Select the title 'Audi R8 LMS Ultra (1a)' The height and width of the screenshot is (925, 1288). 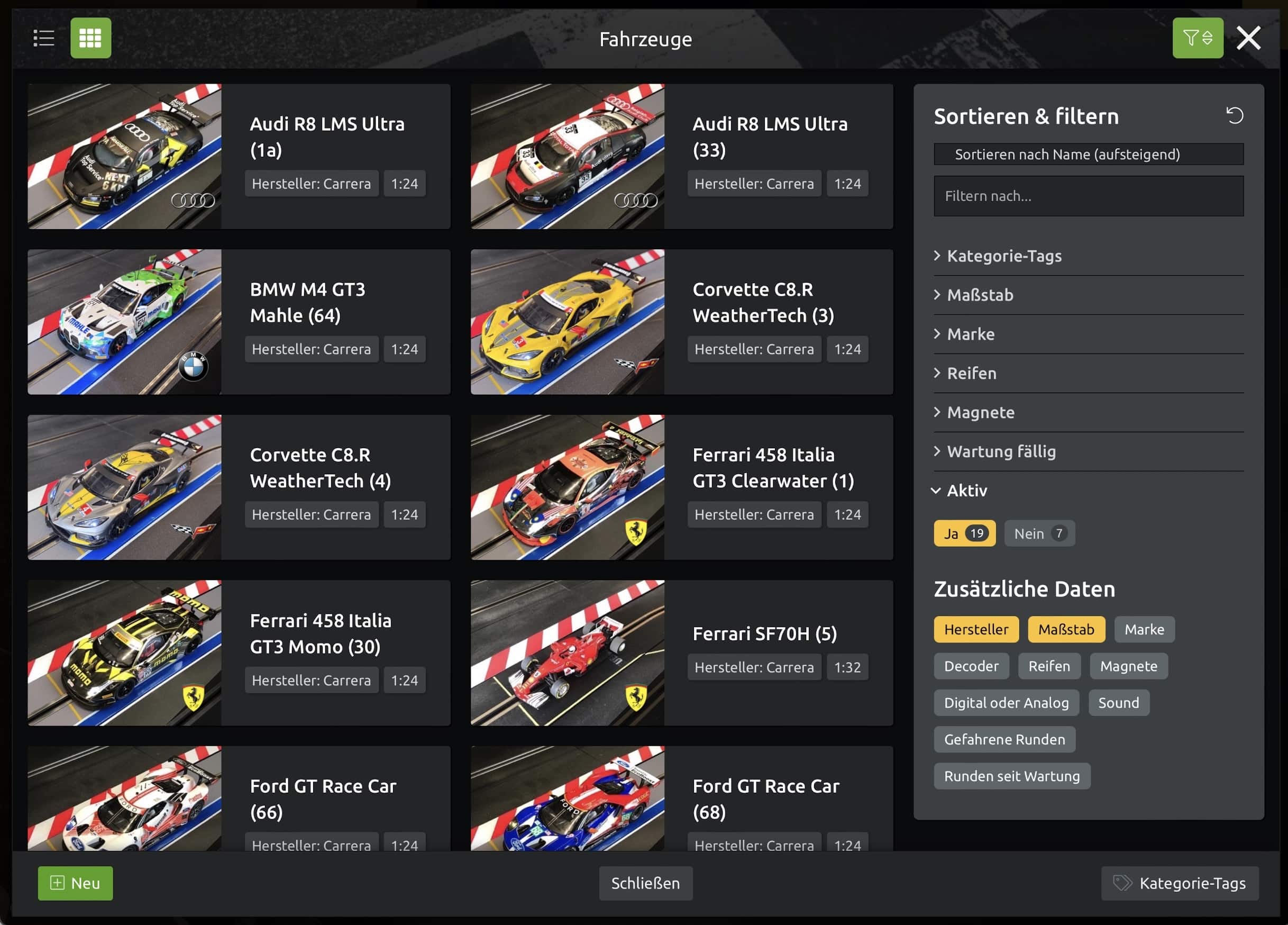coord(327,137)
